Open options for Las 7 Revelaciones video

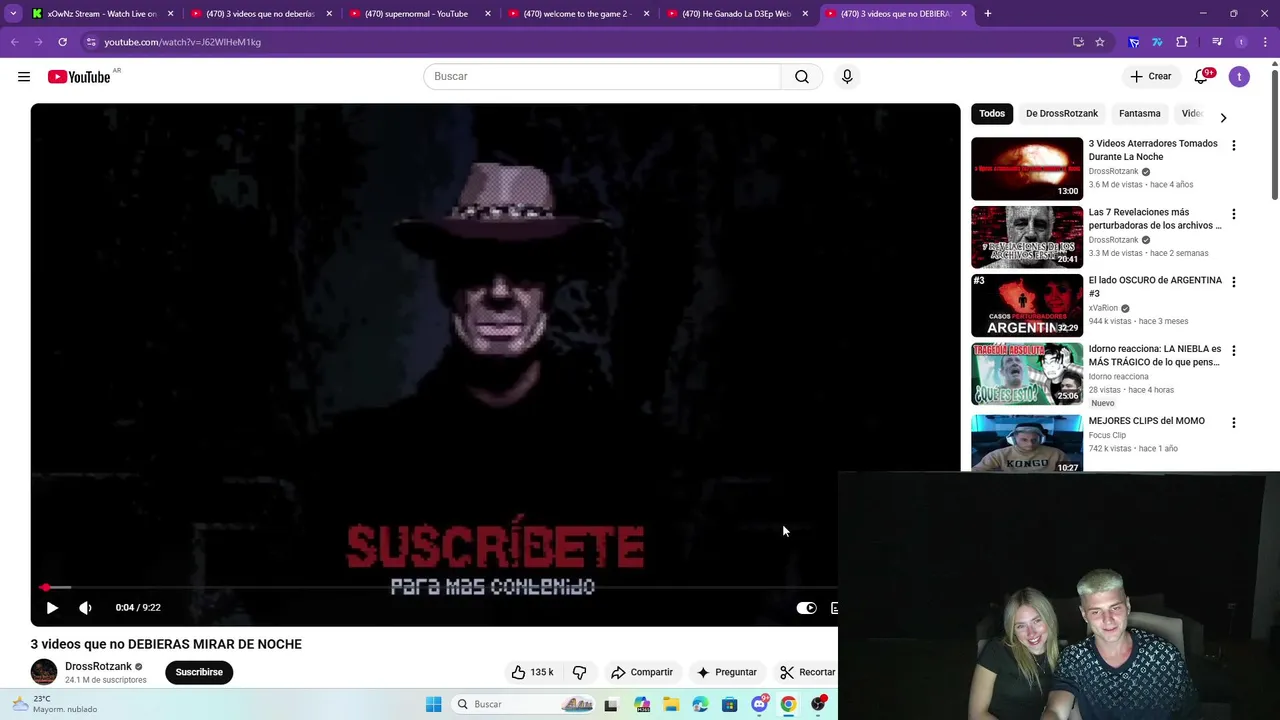coord(1234,214)
